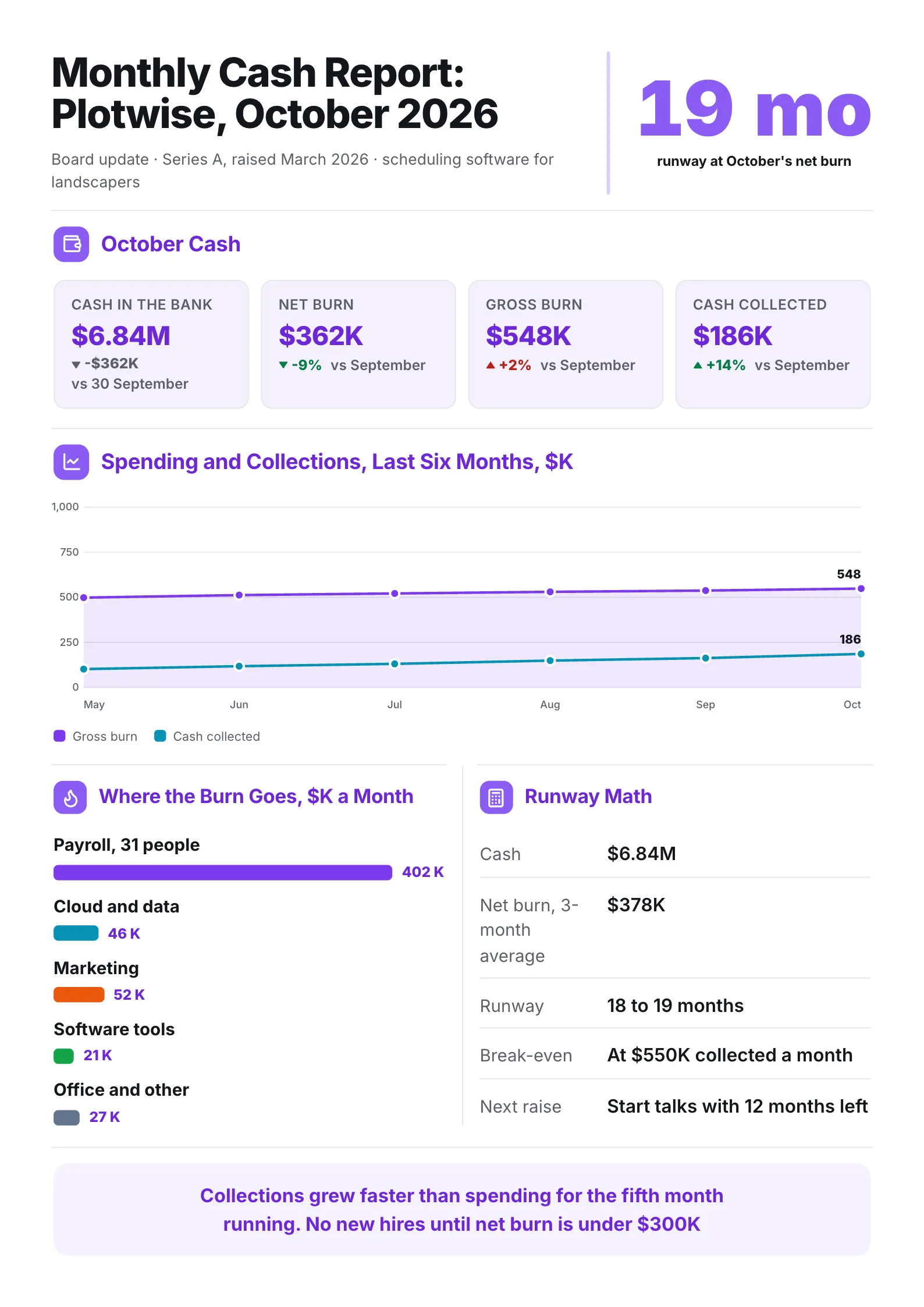924x1307 pixels.
Task: Click the $548K gross burn value
Action: (528, 336)
